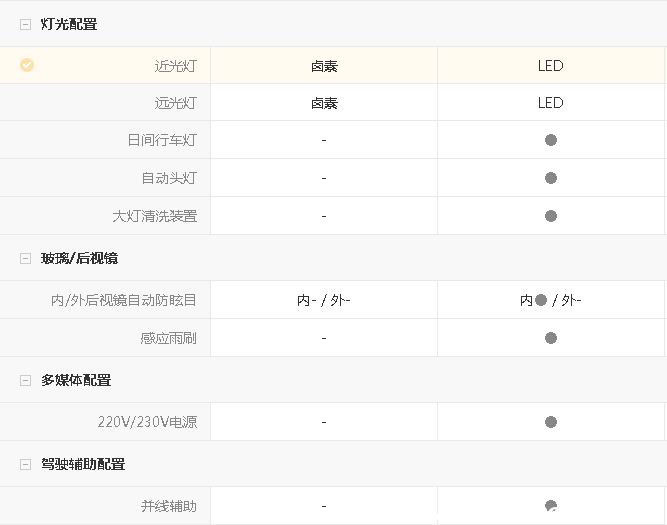Collapse the 灯光配置 section
The image size is (667, 525).
point(25,24)
